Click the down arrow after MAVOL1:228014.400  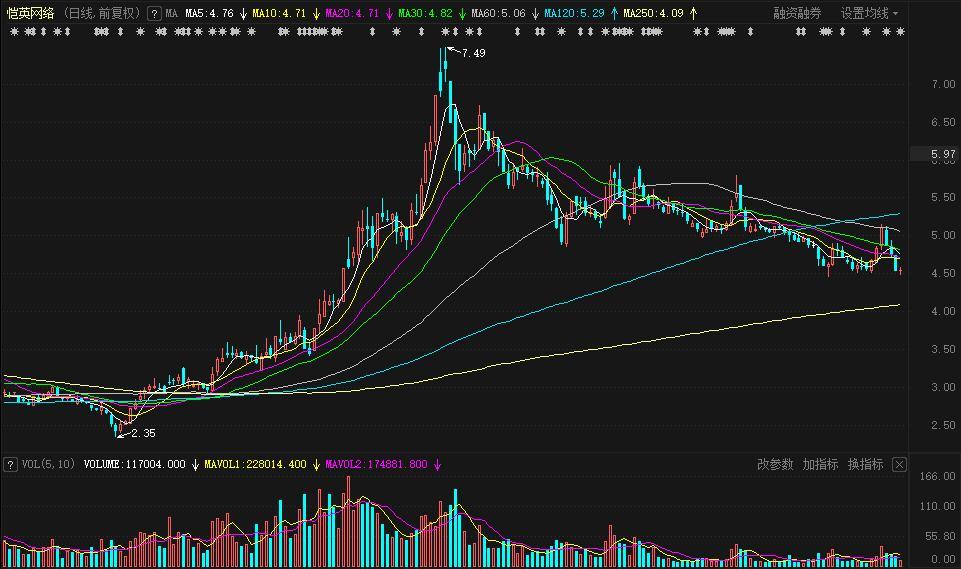click(316, 465)
